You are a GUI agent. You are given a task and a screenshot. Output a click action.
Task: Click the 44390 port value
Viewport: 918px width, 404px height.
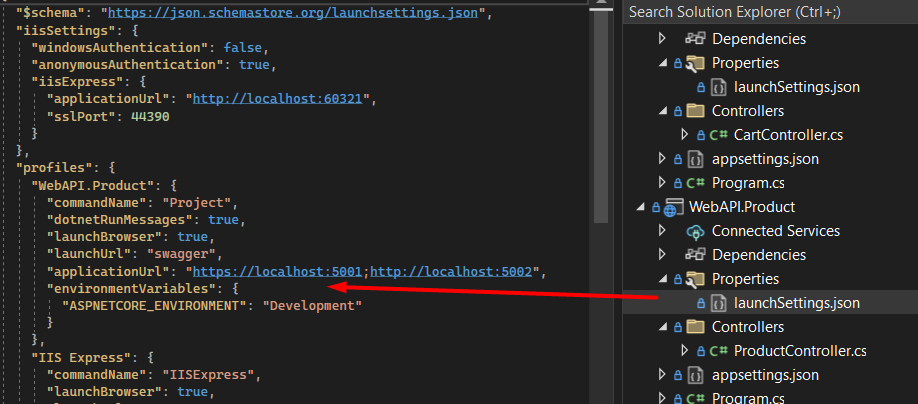click(x=150, y=116)
